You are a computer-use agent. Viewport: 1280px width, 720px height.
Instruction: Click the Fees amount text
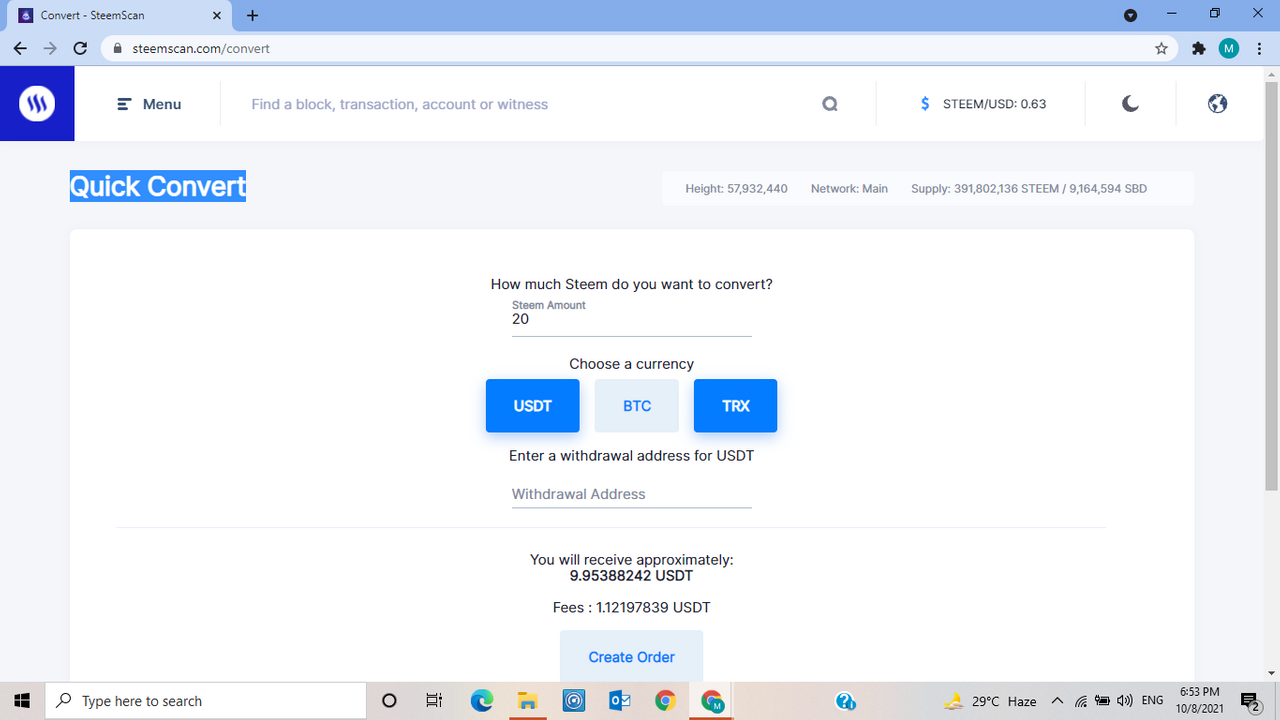pos(631,607)
